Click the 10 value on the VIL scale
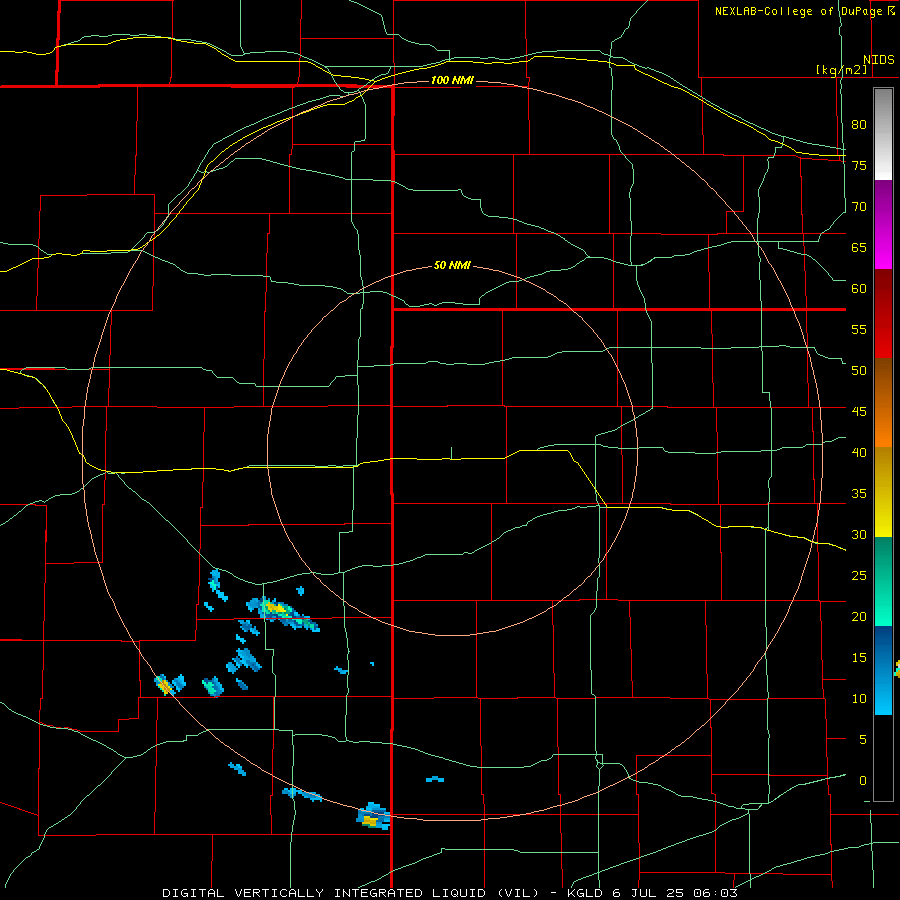This screenshot has width=900, height=900. pyautogui.click(x=859, y=698)
